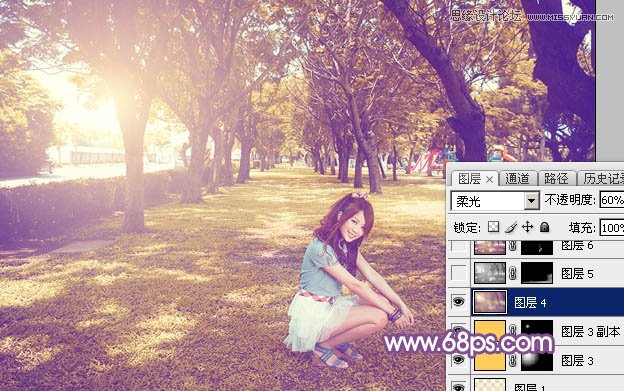Select 图层 5 layer mask thumbnail
This screenshot has height=391, width=624.
point(537,273)
